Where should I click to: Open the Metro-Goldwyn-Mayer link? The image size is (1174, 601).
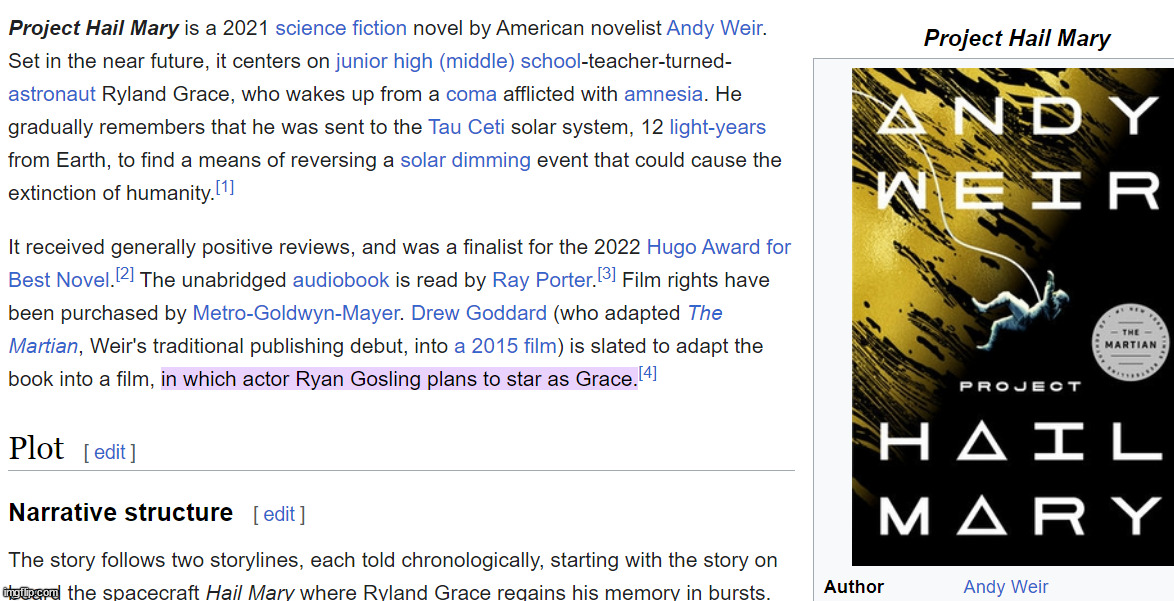coord(296,313)
